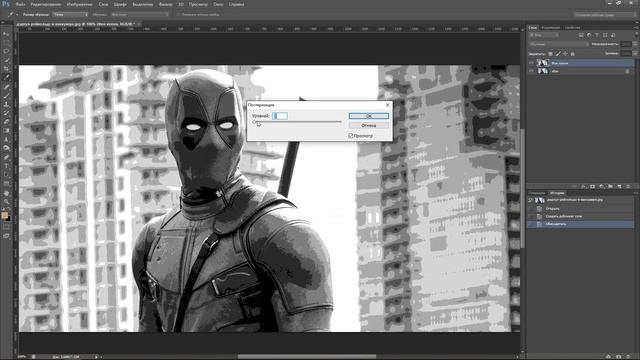This screenshot has height=360, width=640.
Task: Create a new layer icon
Action: coord(619,186)
